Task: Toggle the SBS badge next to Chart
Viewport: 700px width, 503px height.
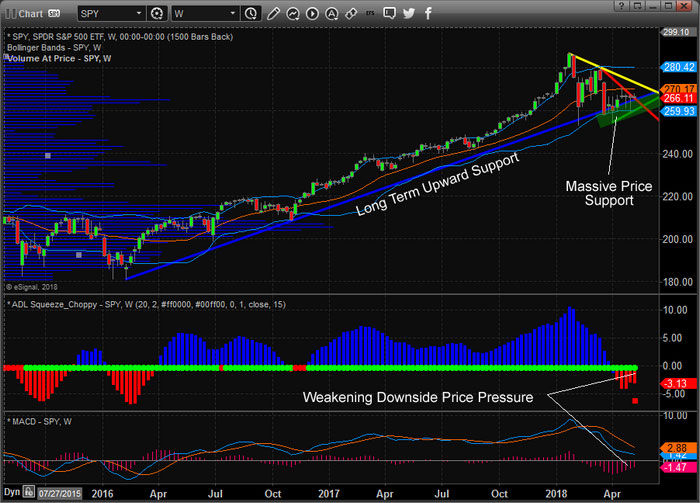Action: [54, 14]
